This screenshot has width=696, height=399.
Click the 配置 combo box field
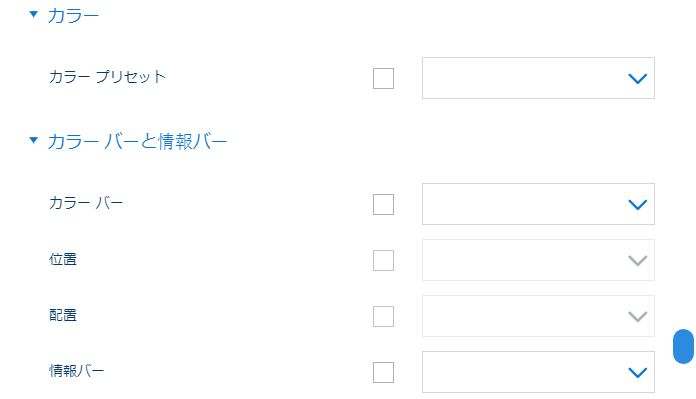538,316
